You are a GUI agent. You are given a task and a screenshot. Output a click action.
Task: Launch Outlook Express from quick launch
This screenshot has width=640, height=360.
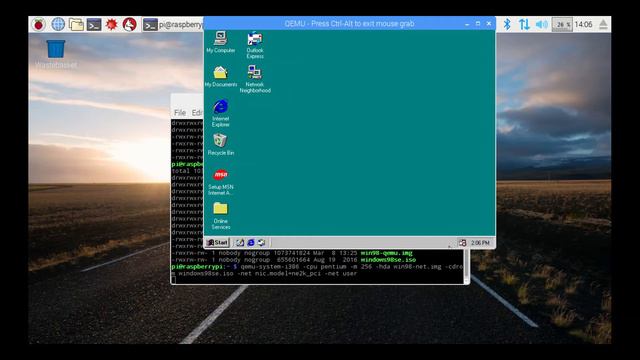coord(262,243)
